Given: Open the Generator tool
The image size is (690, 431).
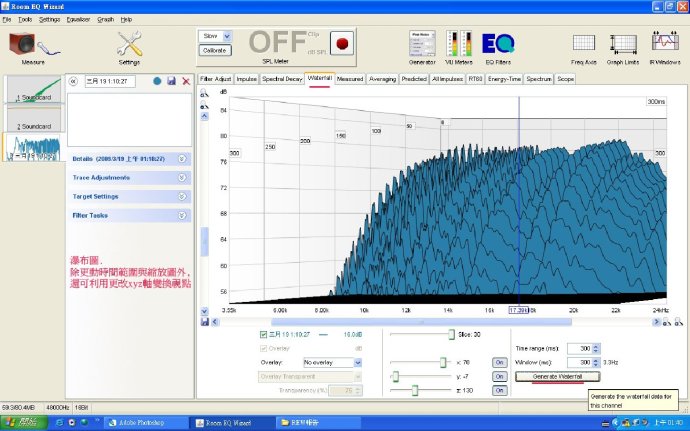Looking at the screenshot, I should pyautogui.click(x=421, y=44).
